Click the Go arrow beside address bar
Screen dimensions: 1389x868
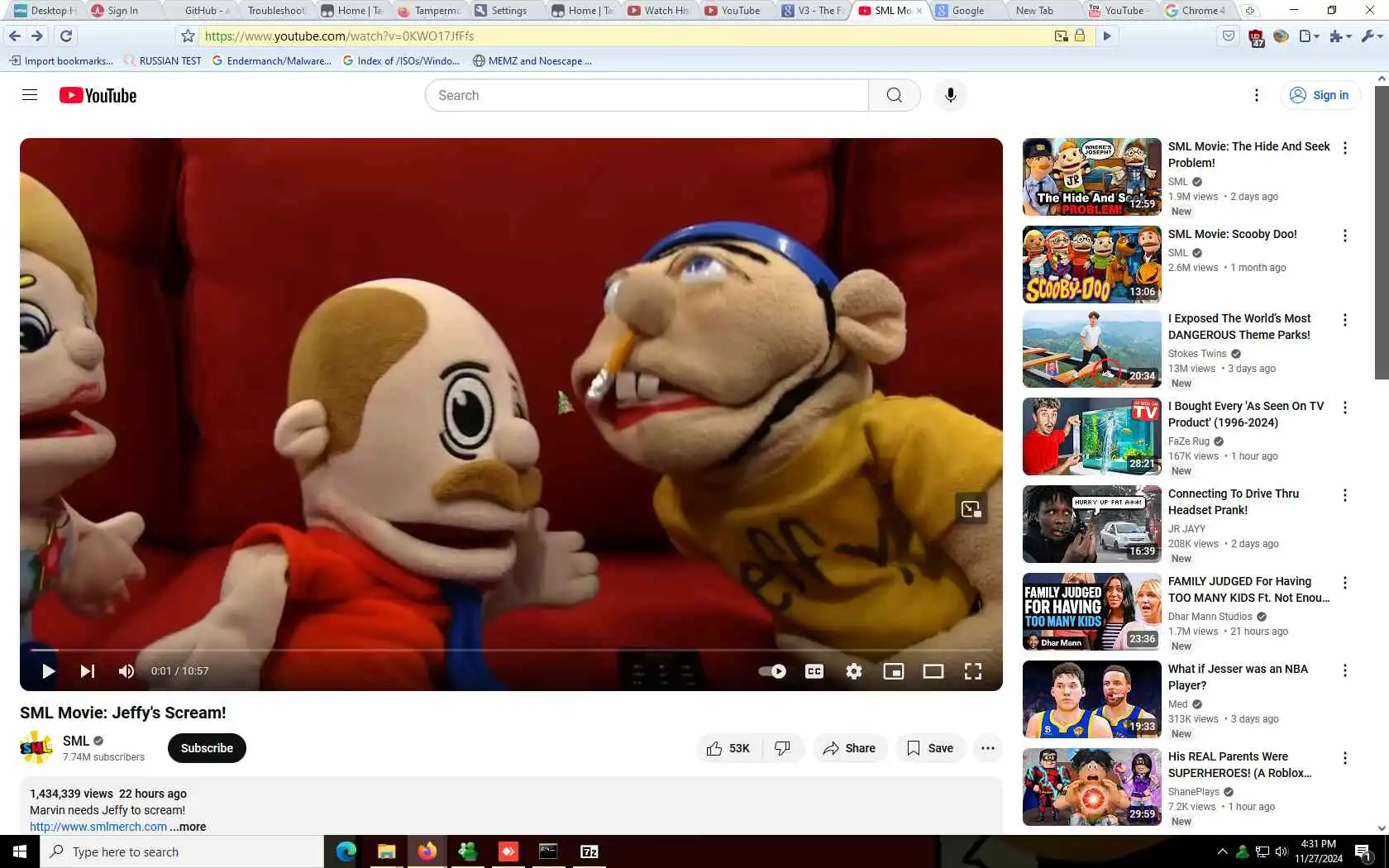[1106, 36]
